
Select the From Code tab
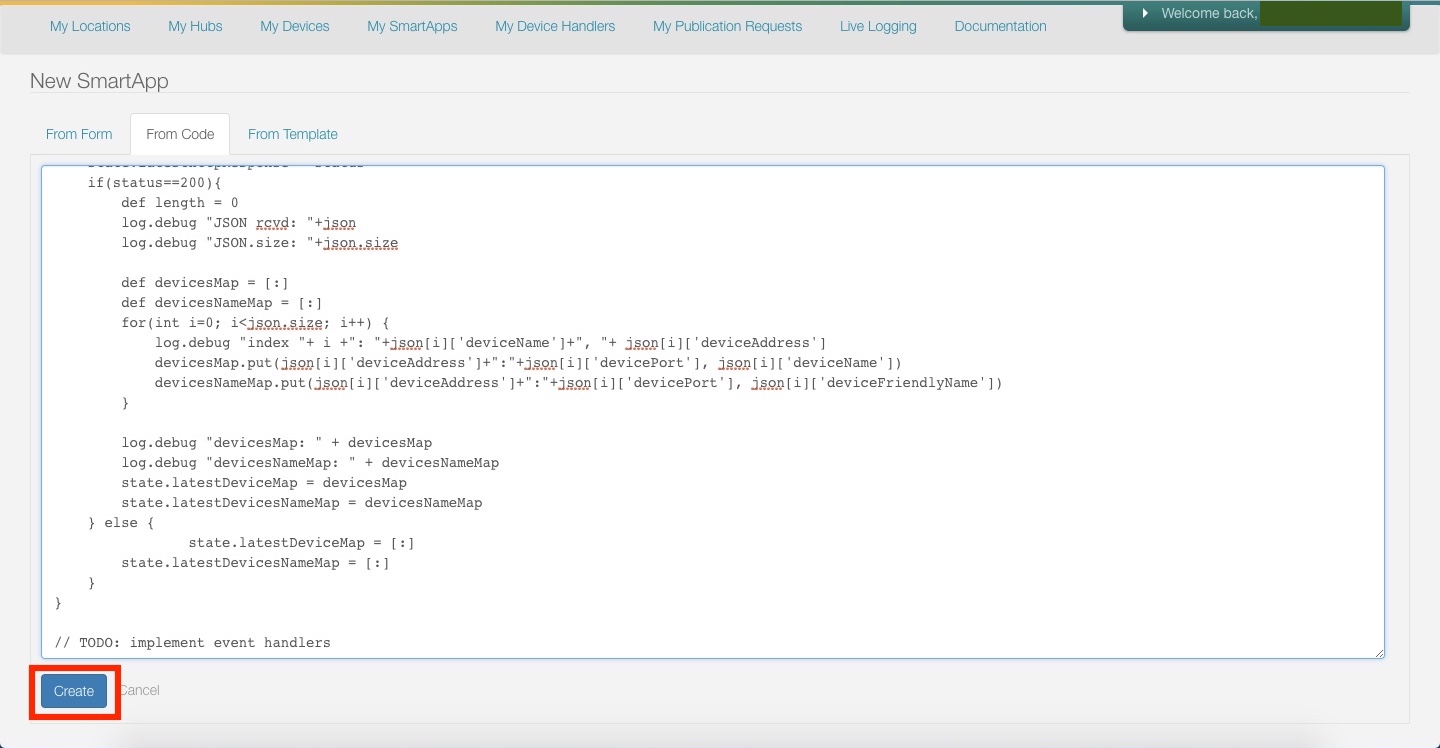pos(180,134)
